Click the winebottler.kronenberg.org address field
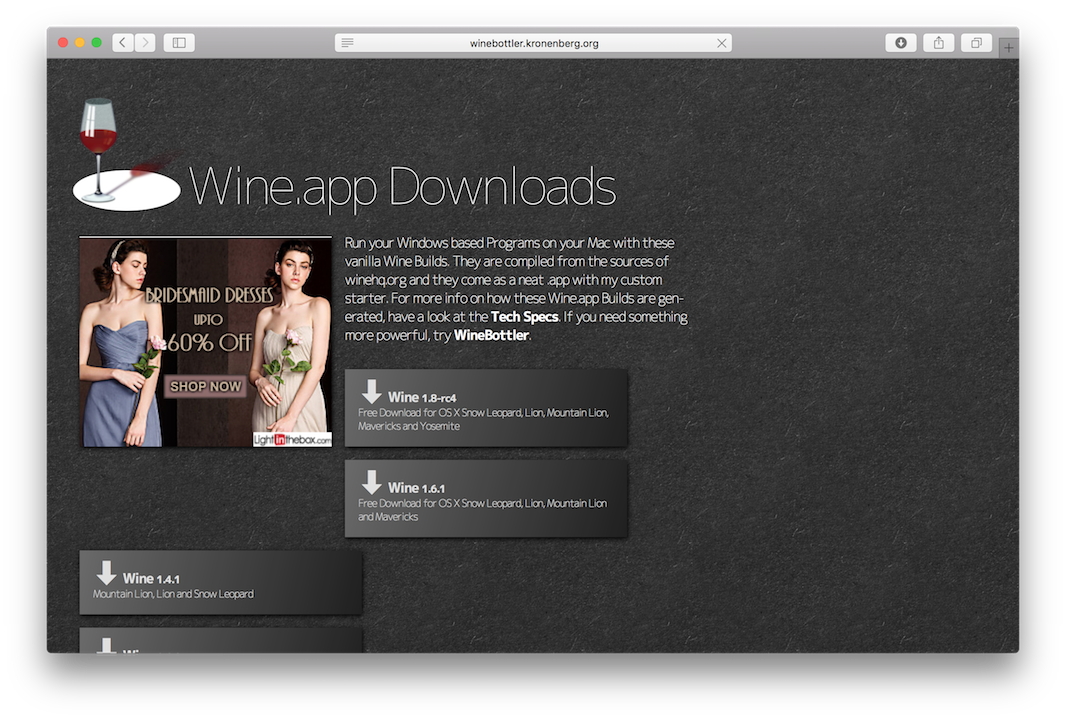 (534, 43)
